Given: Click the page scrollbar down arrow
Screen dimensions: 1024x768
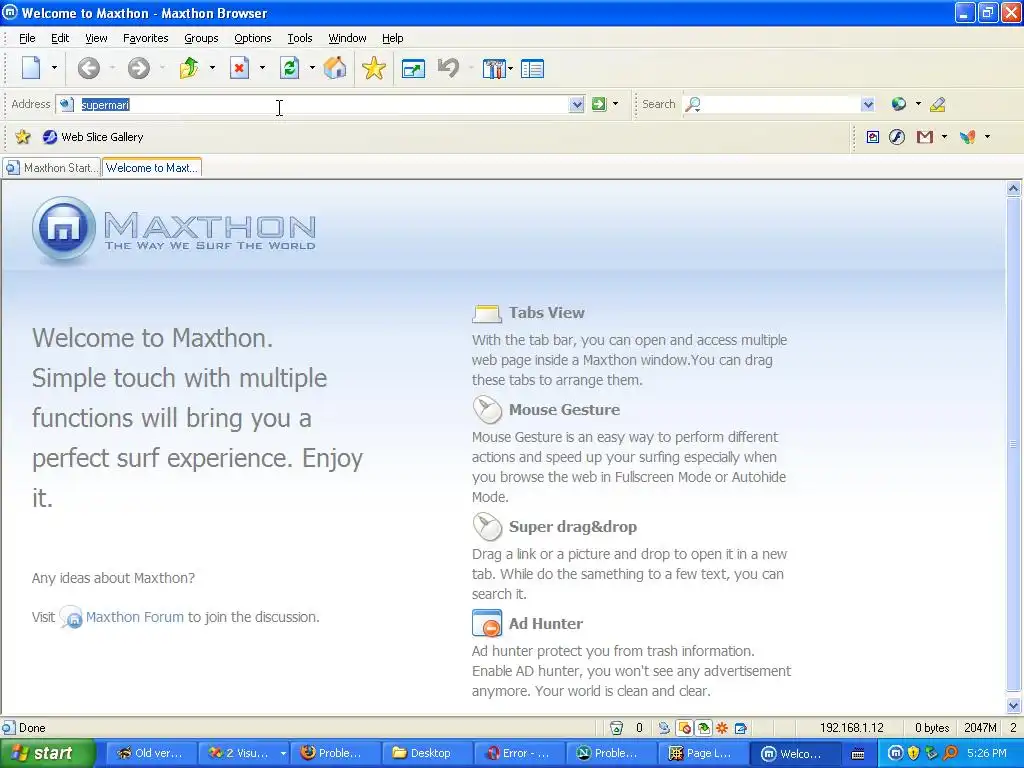Looking at the screenshot, I should 1014,705.
